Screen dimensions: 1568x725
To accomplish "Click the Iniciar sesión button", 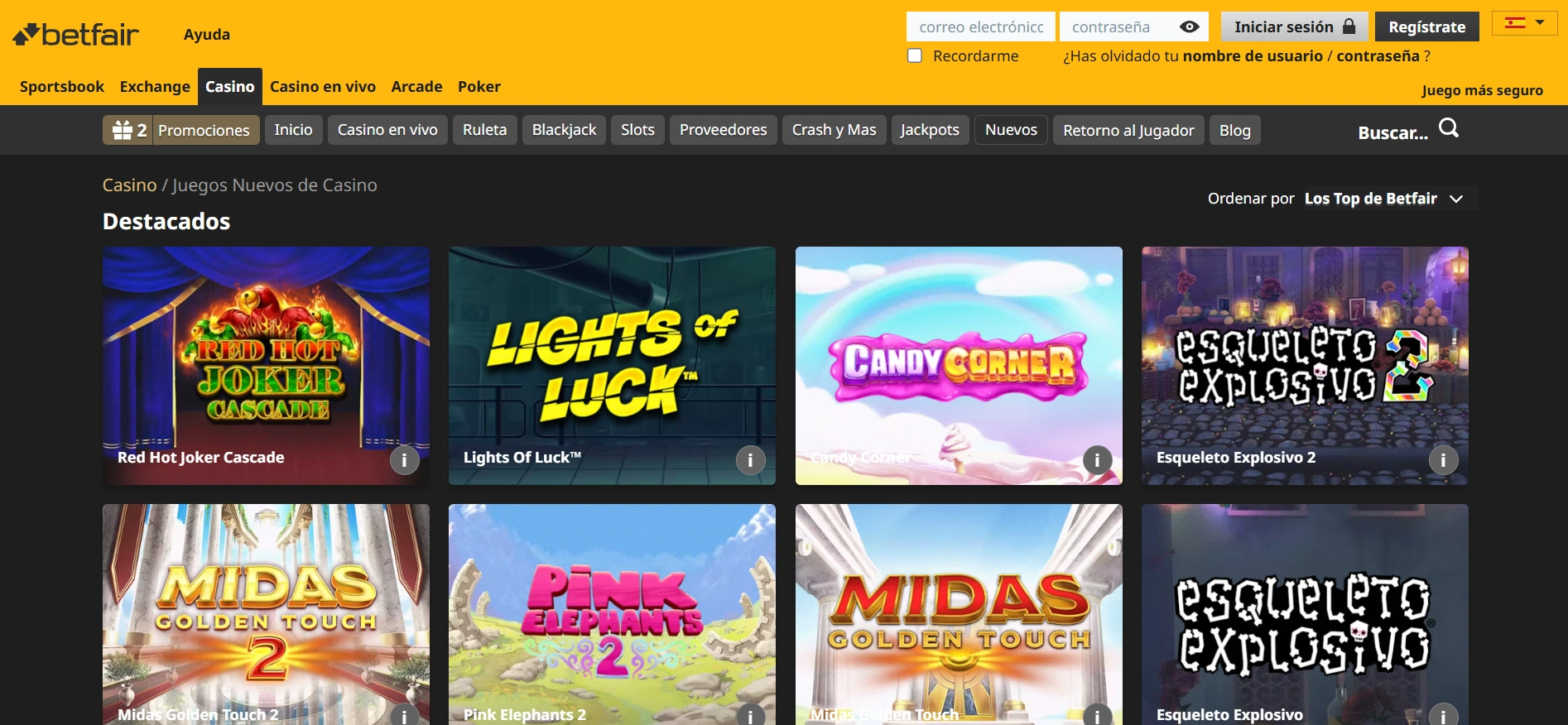I will point(1295,26).
